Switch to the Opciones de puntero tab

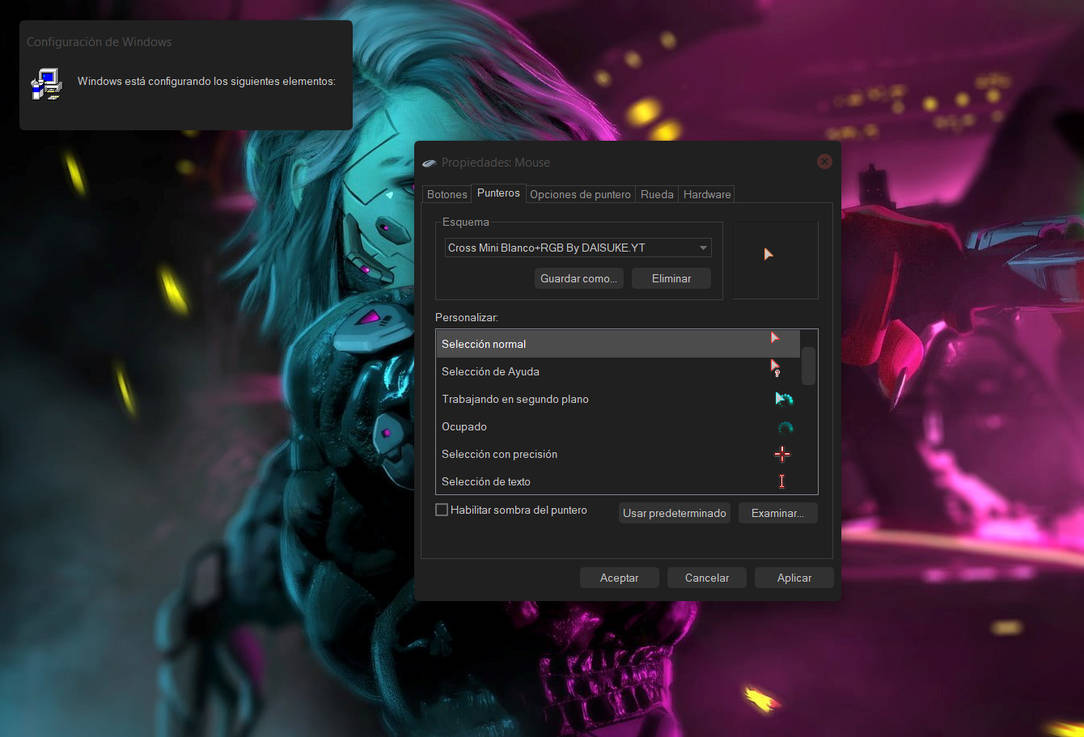[580, 194]
